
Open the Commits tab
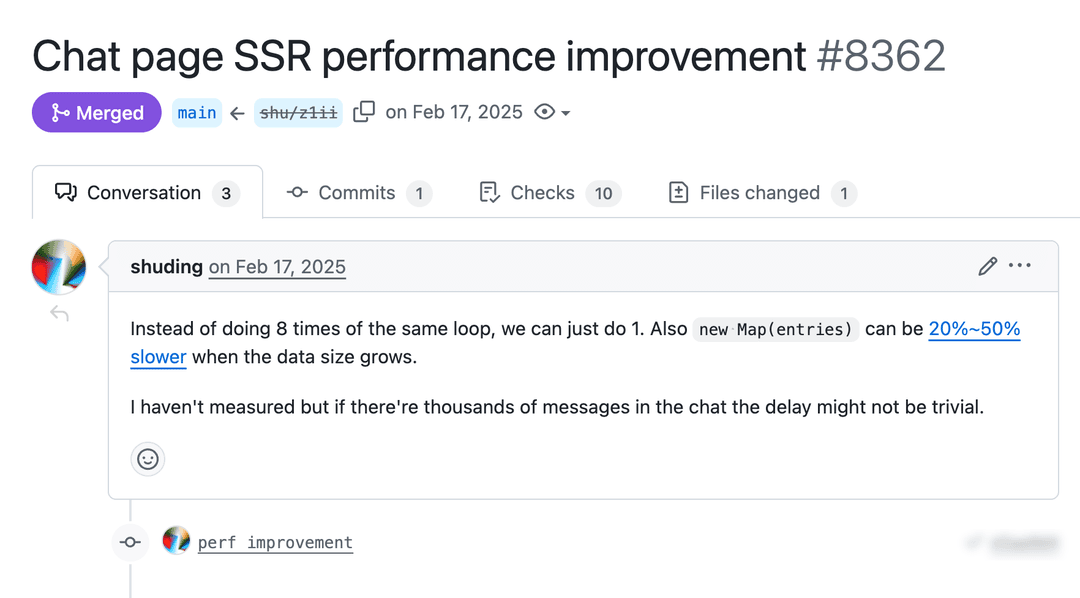click(358, 193)
